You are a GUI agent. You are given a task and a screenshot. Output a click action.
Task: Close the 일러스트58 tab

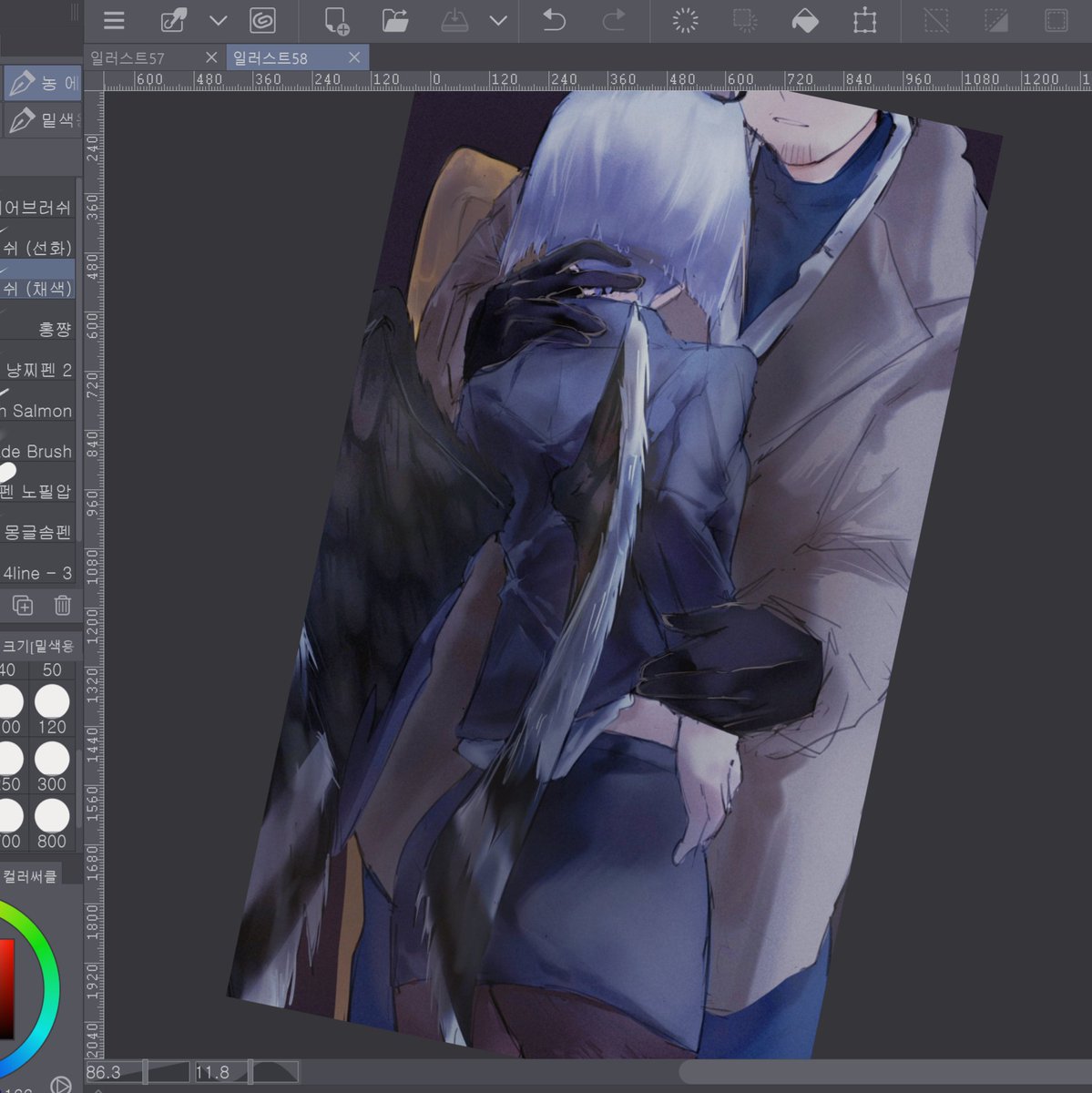point(354,57)
